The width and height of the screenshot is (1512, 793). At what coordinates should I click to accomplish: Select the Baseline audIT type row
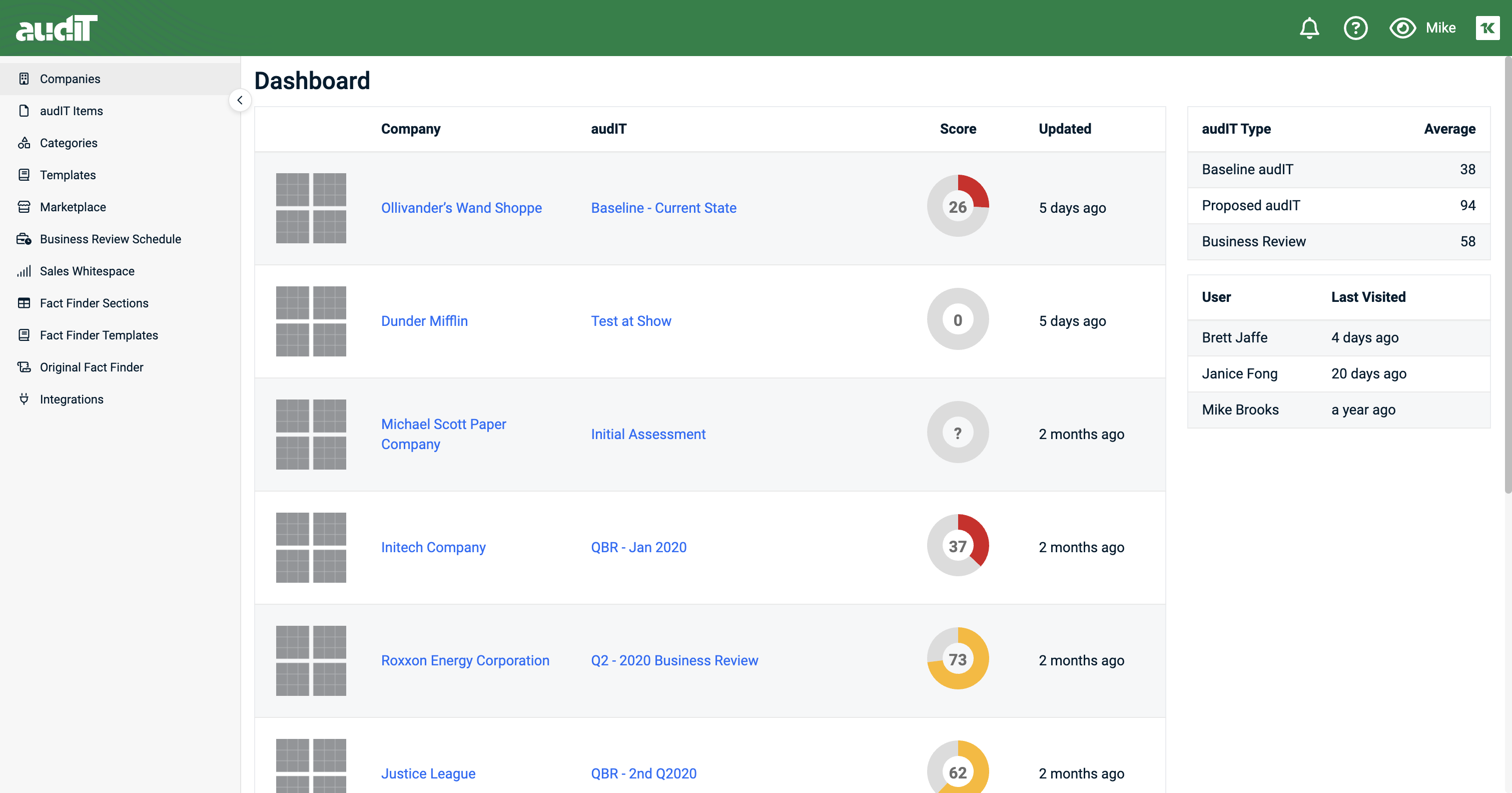point(1338,169)
